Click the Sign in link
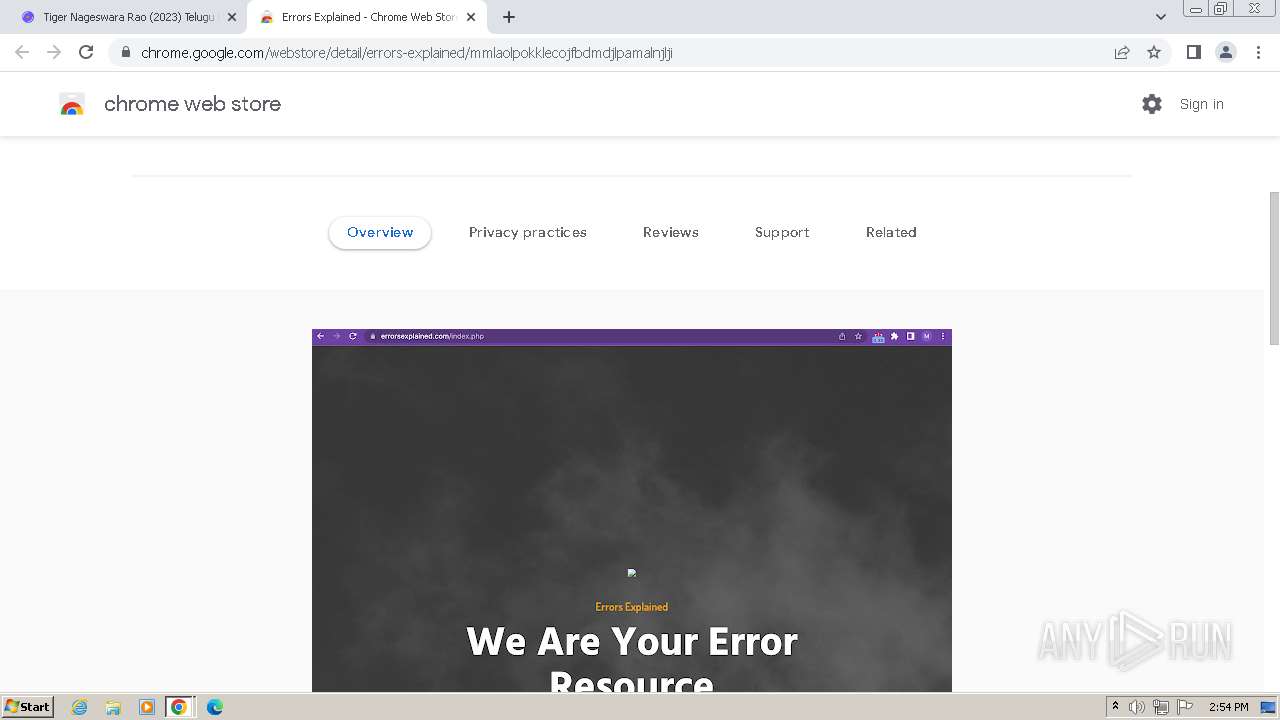The image size is (1280, 720). pyautogui.click(x=1201, y=104)
